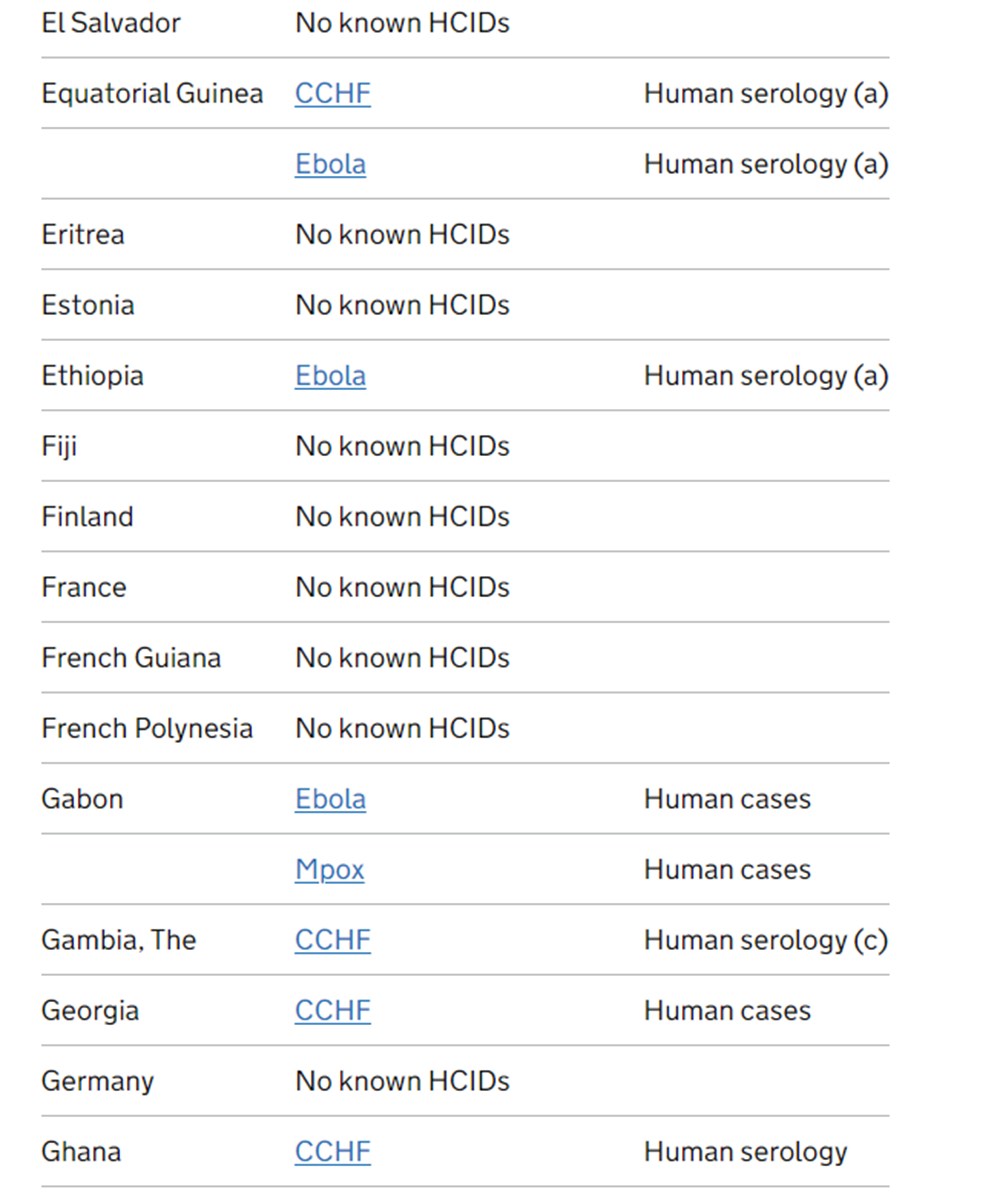Click the French Guiana row label
This screenshot has height=1204, width=1000.
[x=131, y=658]
